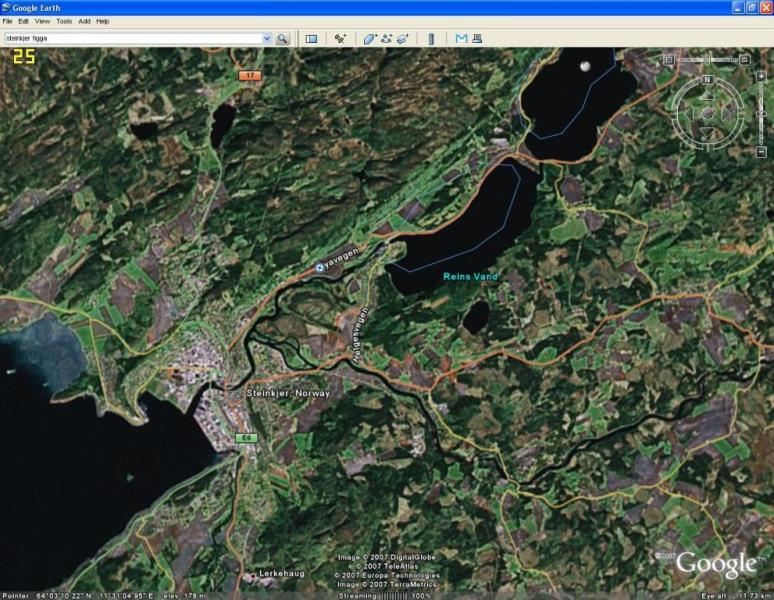Open the Add menu
This screenshot has height=600, width=774.
[84, 21]
